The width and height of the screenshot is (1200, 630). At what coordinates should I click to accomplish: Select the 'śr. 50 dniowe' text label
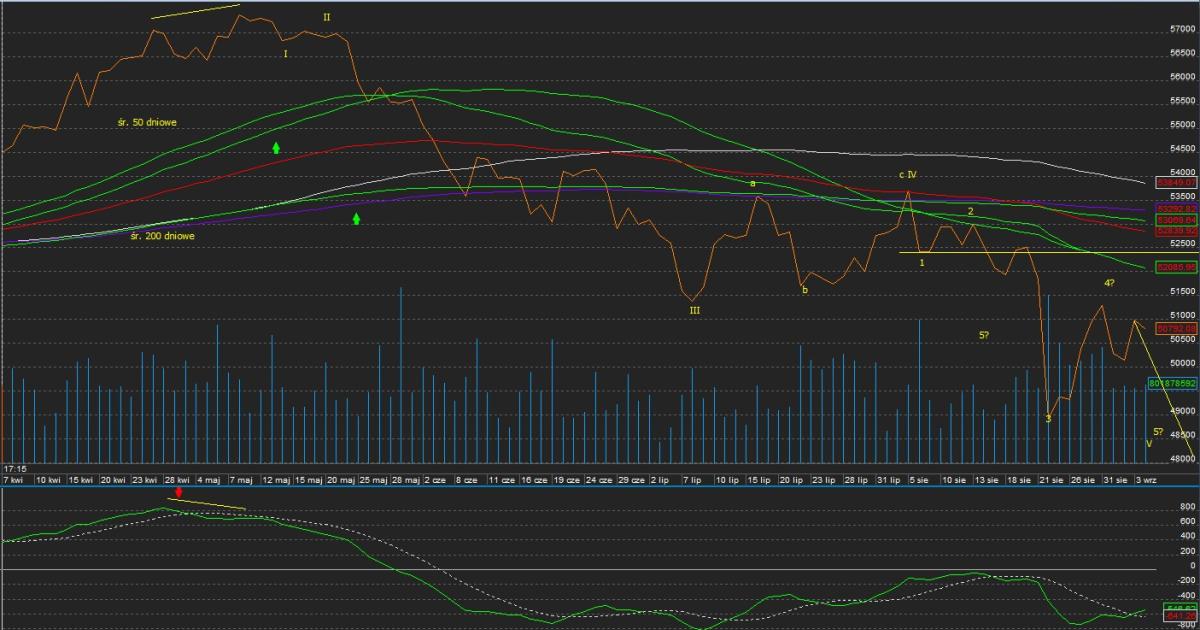[x=147, y=122]
